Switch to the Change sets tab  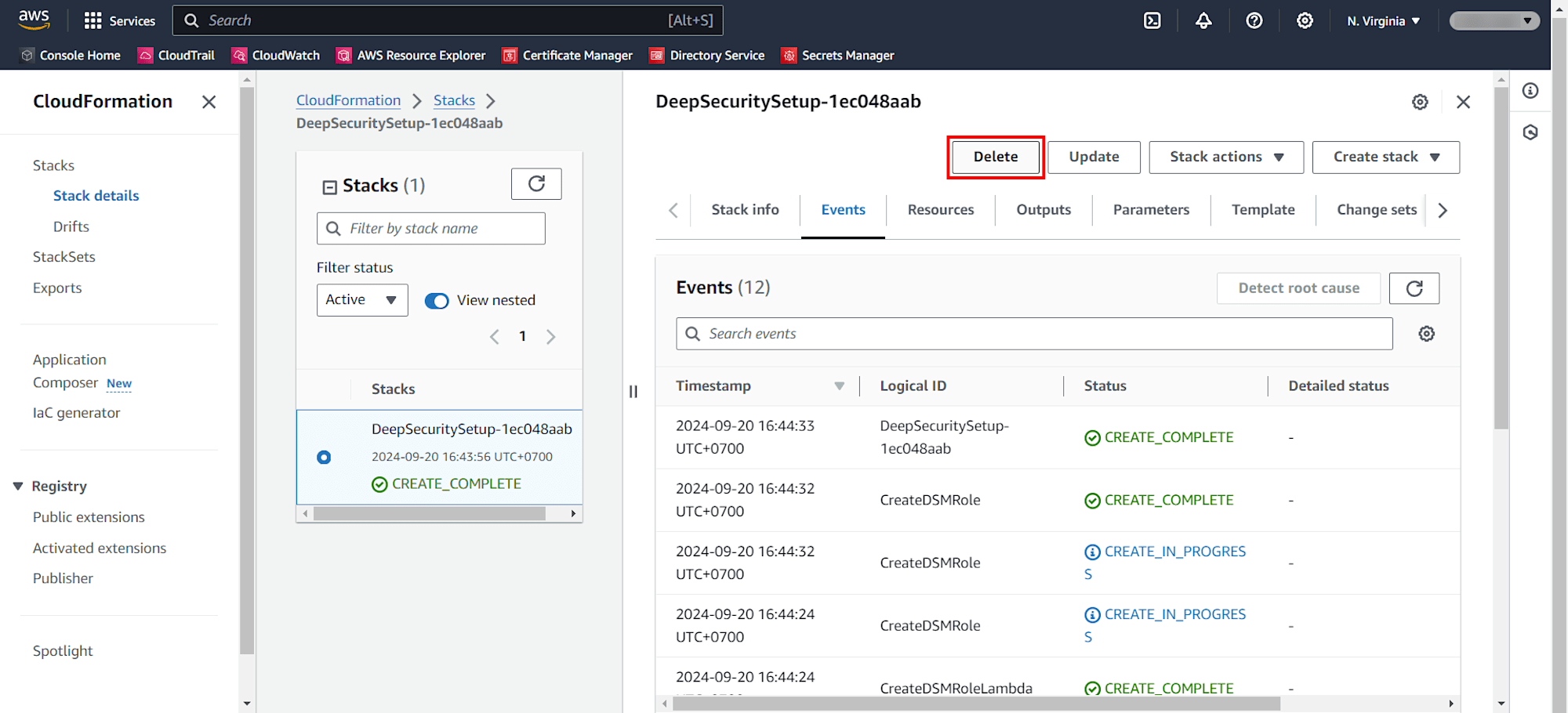tap(1377, 210)
